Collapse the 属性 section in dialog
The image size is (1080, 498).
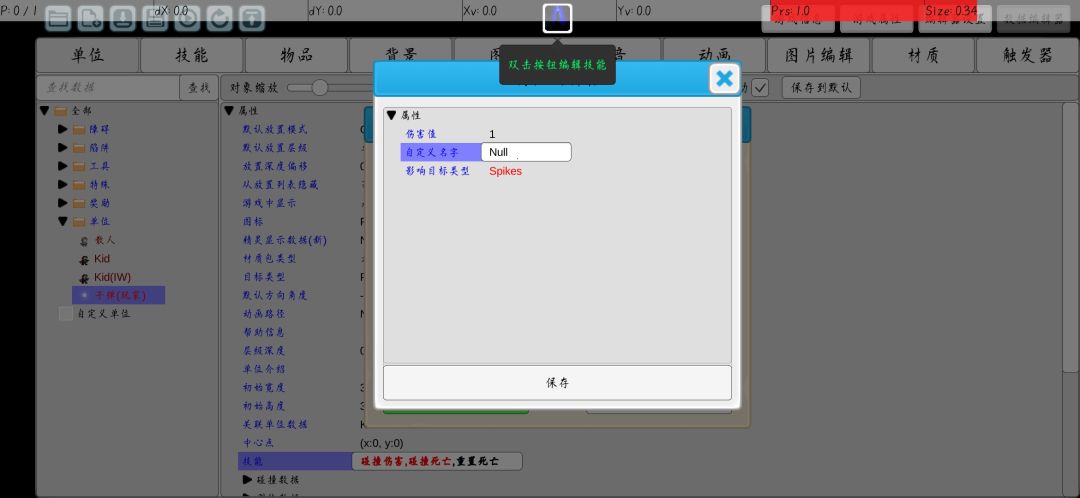pos(391,116)
